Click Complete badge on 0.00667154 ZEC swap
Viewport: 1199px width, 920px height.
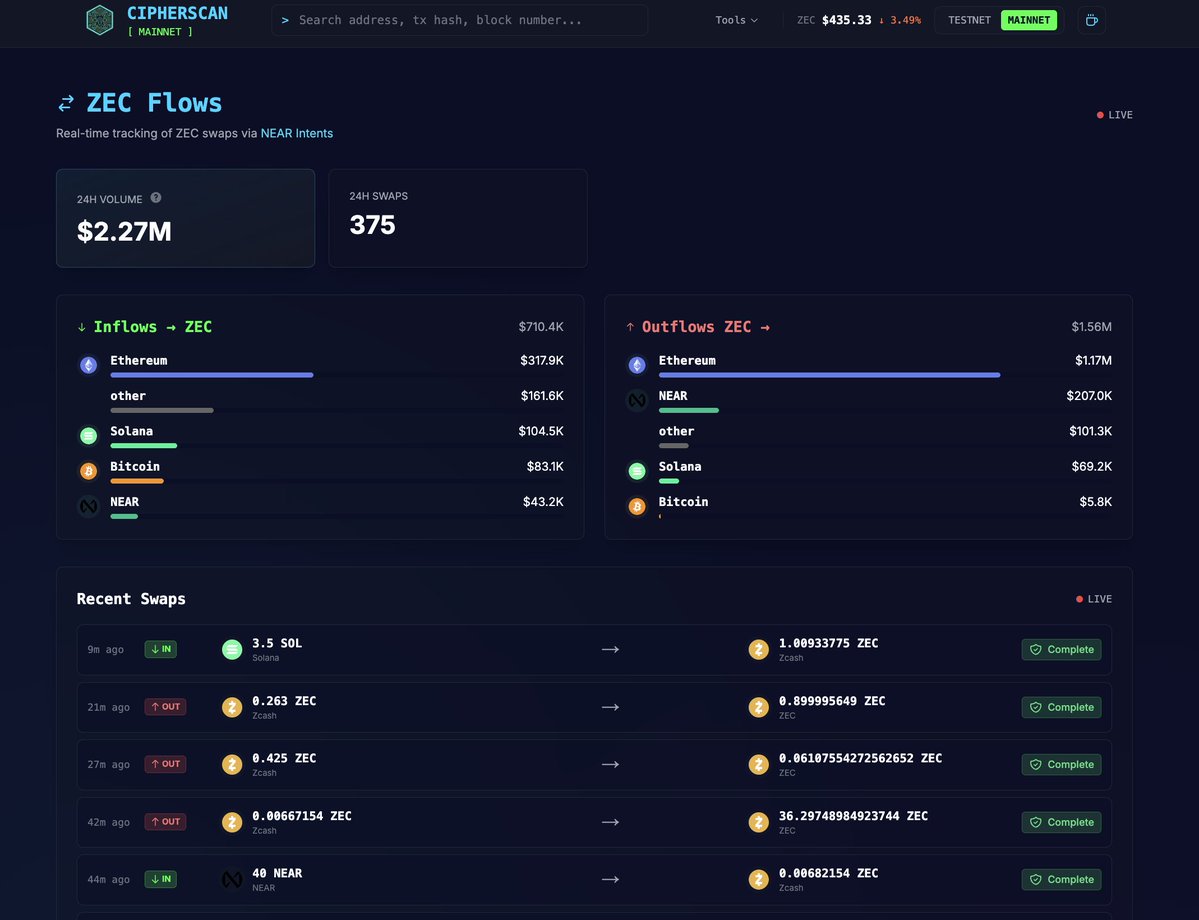point(1061,822)
